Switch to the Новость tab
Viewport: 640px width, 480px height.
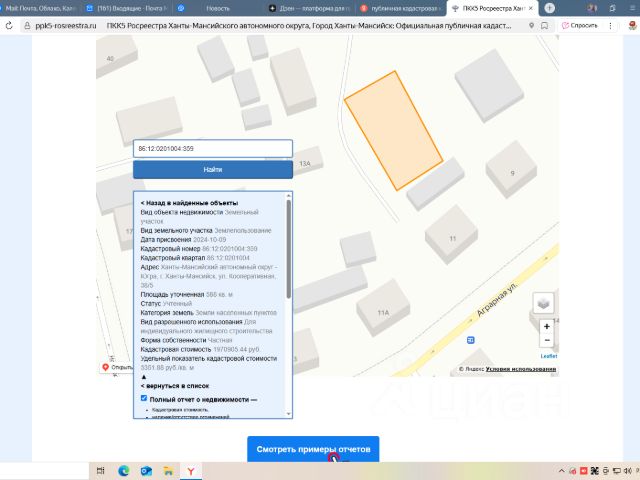tap(218, 8)
